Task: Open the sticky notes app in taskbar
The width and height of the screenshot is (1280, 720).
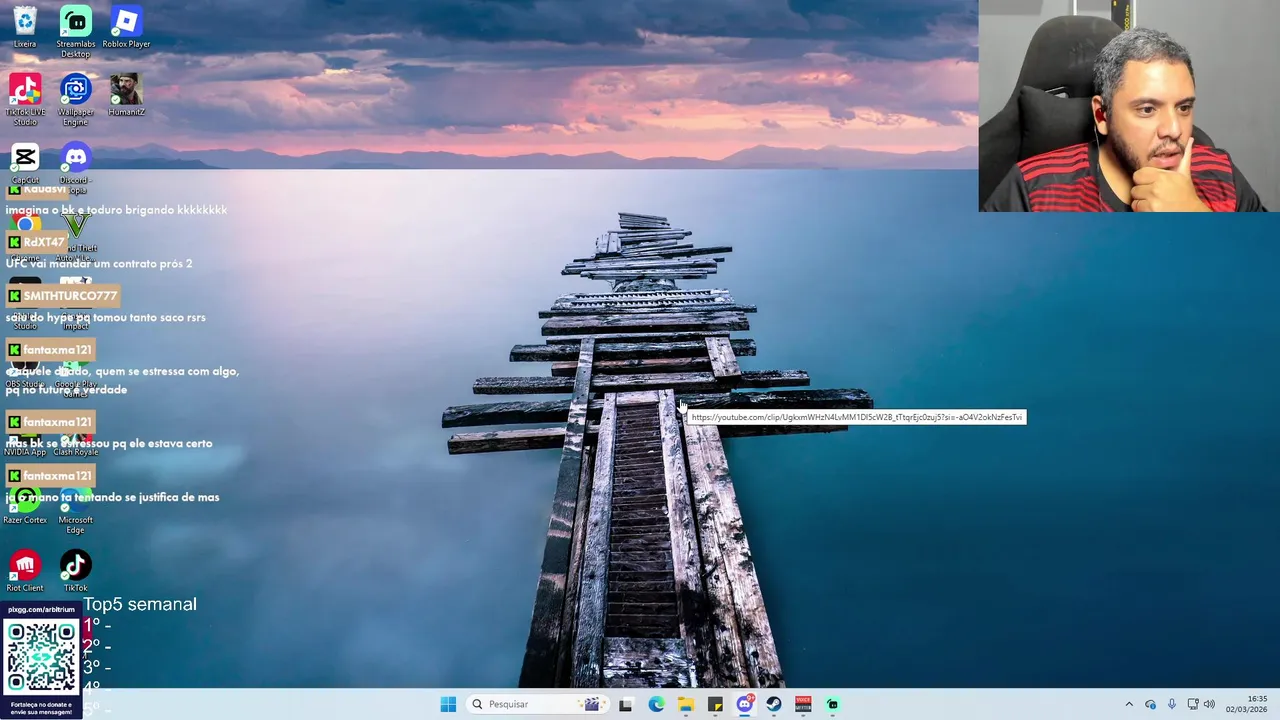Action: coord(715,704)
